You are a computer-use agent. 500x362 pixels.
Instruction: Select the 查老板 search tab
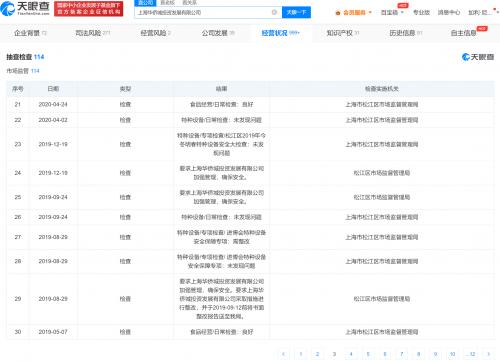point(167,3)
